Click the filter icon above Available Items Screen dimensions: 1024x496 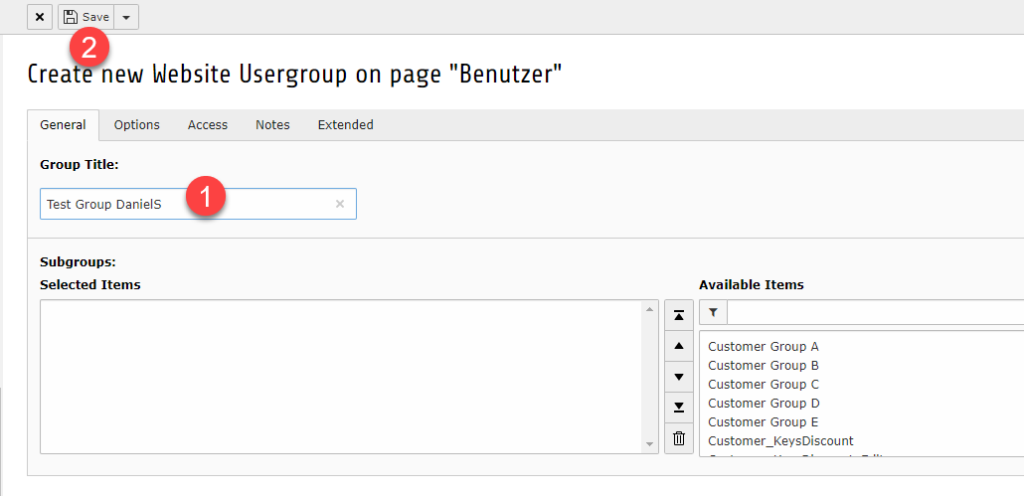(x=713, y=313)
